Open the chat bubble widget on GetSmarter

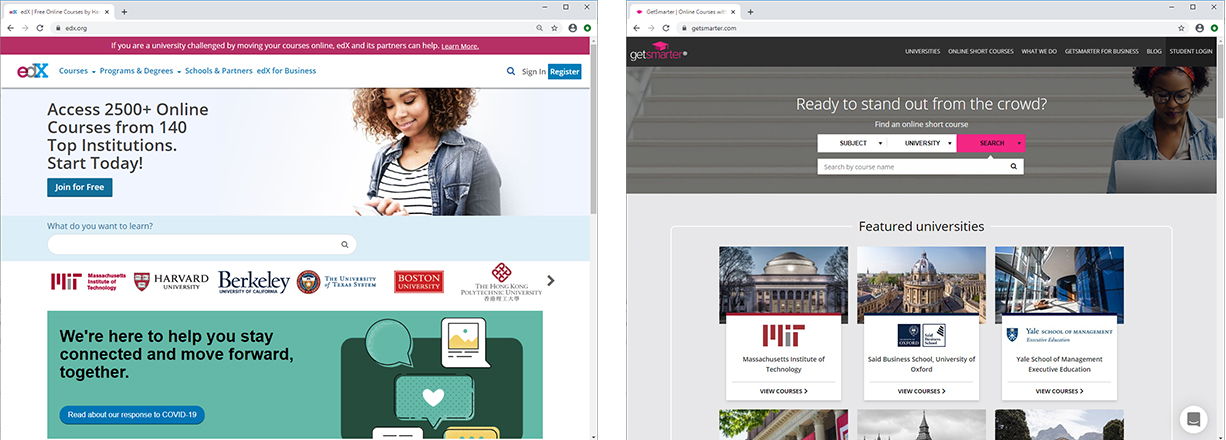[1193, 418]
